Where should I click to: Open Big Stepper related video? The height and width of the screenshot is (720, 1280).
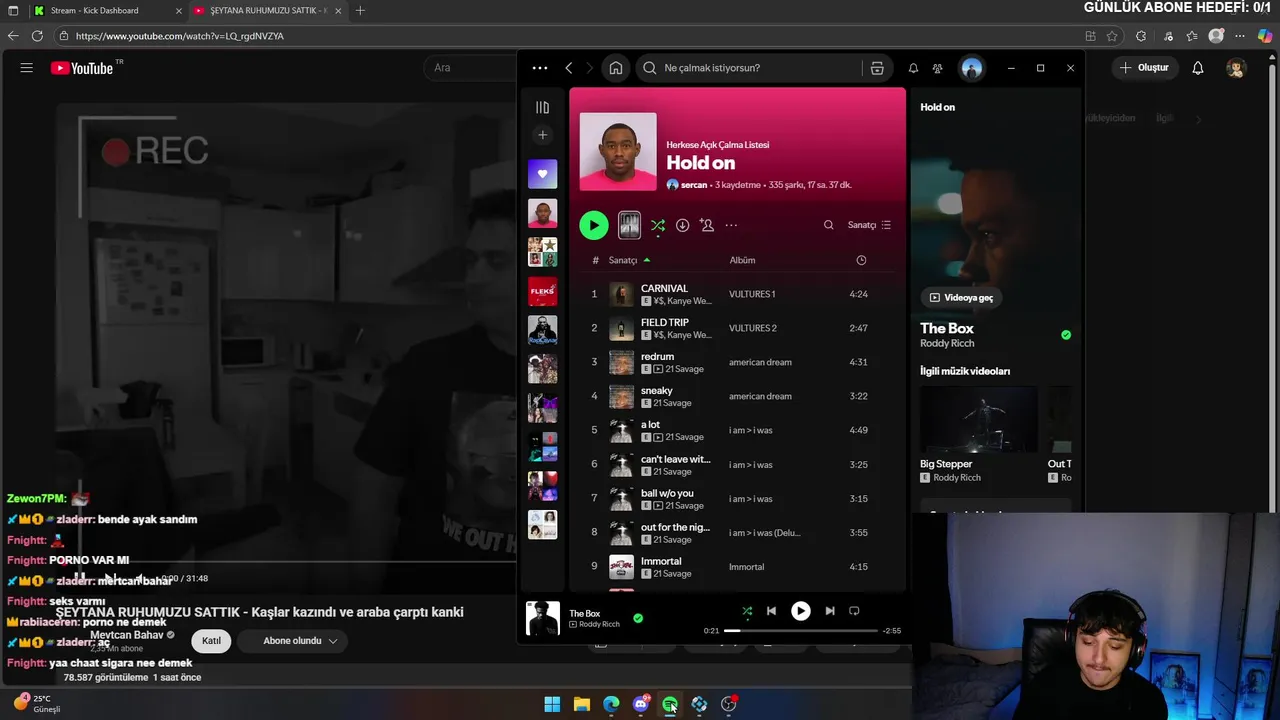click(x=979, y=434)
